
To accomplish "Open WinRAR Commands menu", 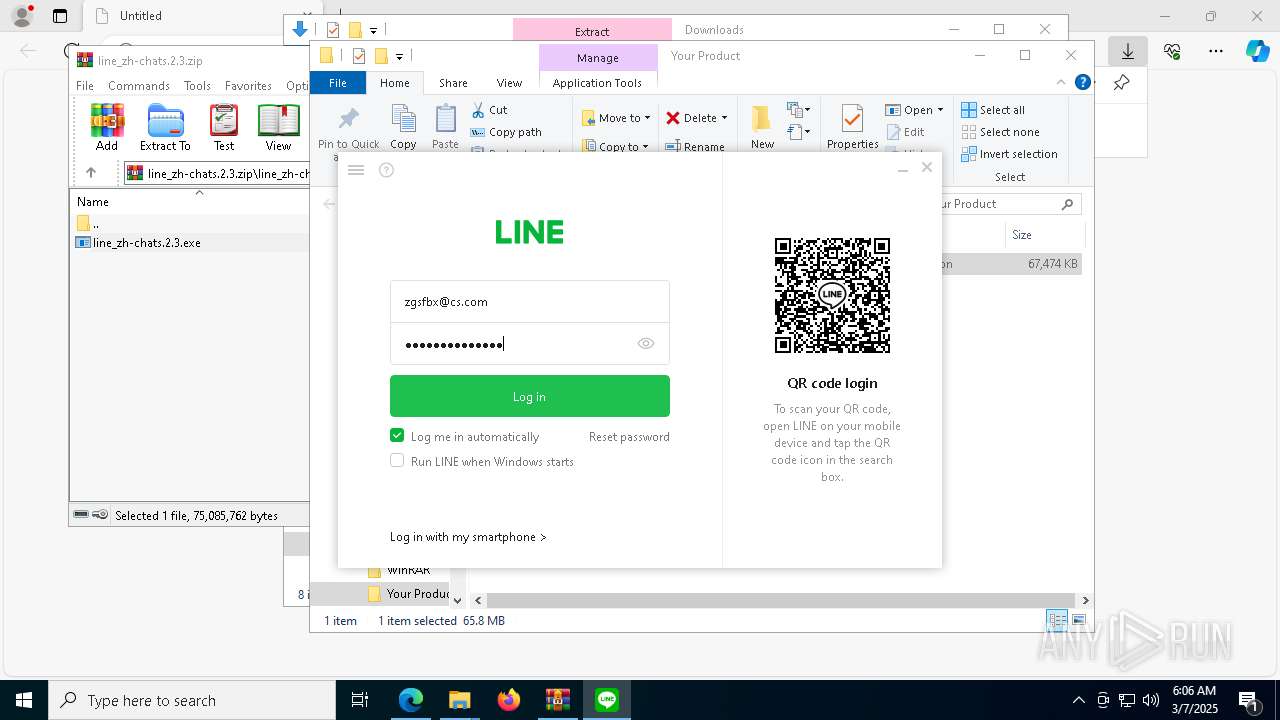I will point(139,86).
